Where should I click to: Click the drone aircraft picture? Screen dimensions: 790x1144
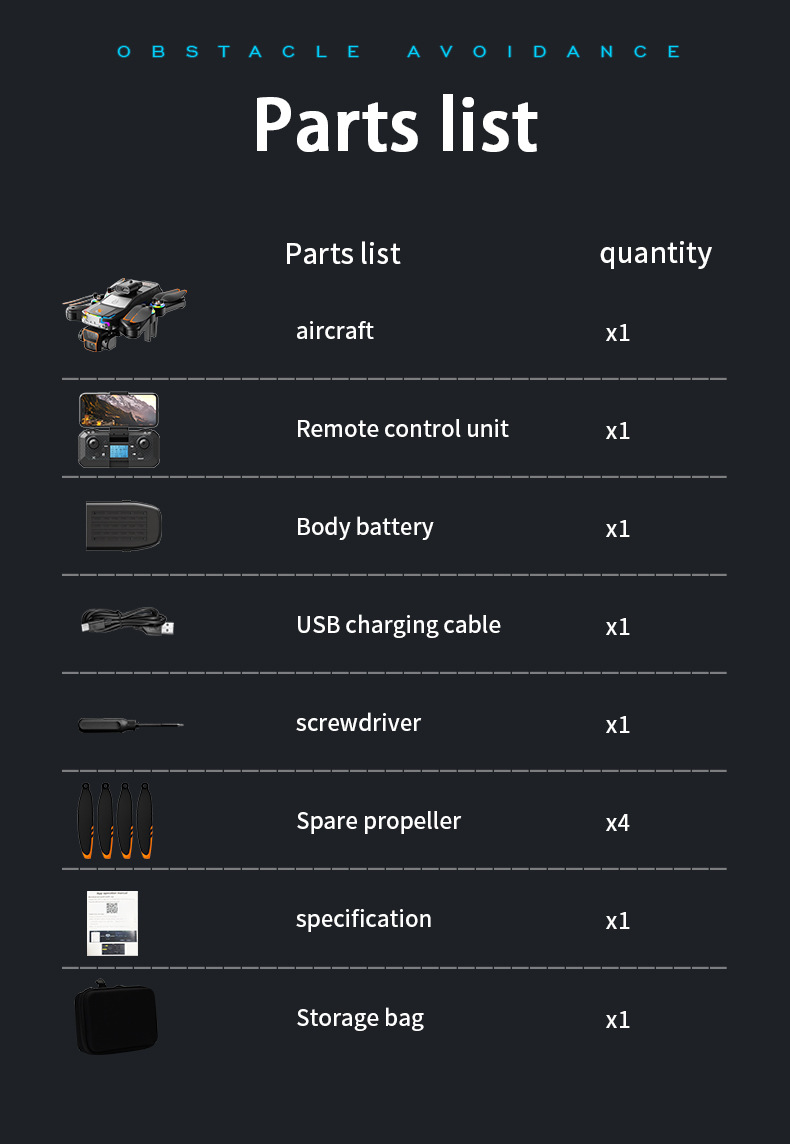point(125,314)
